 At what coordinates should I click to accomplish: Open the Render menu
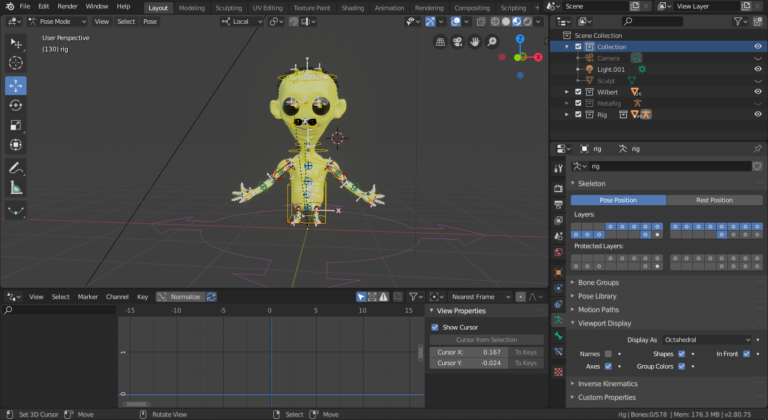coord(67,7)
